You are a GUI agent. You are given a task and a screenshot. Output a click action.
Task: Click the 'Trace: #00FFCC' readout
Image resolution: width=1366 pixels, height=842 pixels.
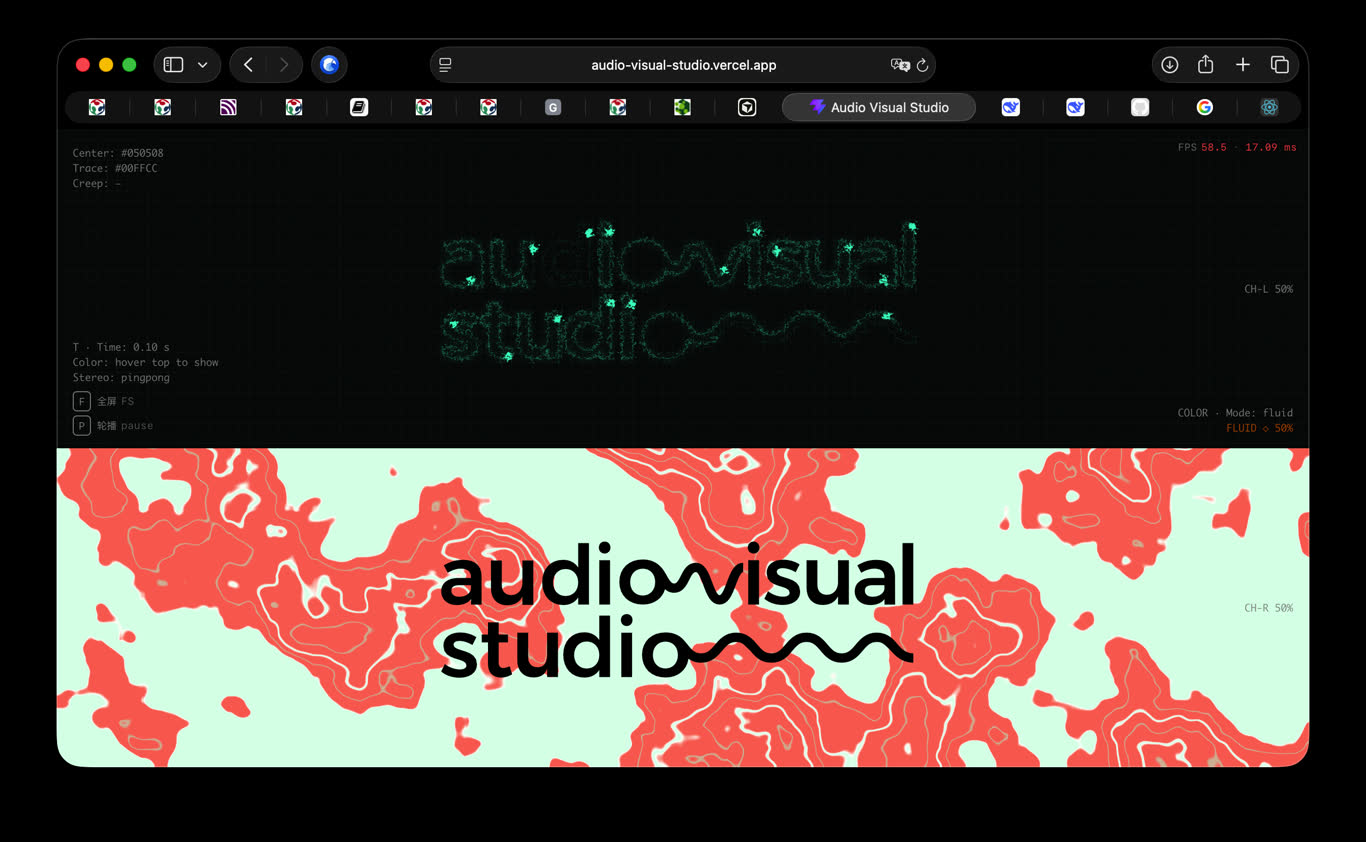click(115, 168)
